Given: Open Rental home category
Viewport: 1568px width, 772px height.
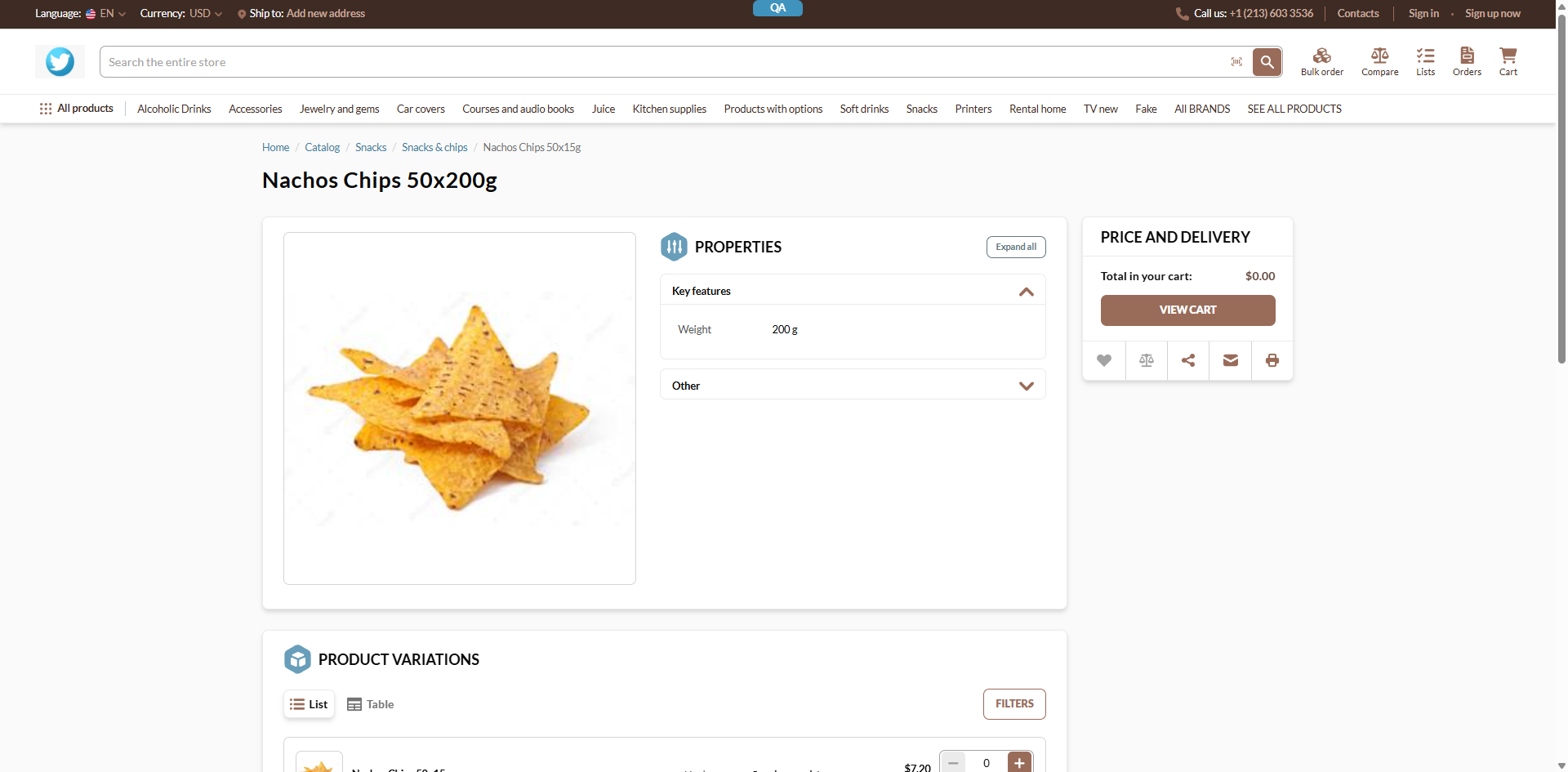Looking at the screenshot, I should click(x=1038, y=109).
